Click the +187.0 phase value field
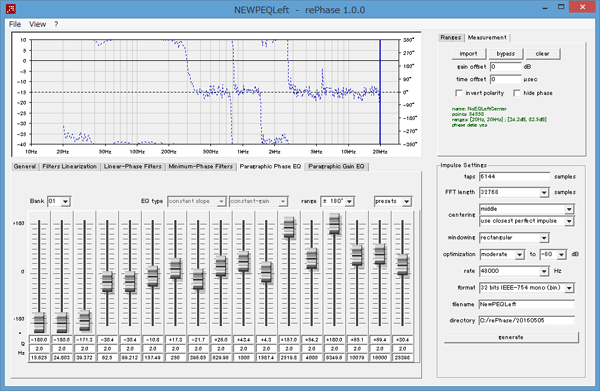The width and height of the screenshot is (600, 391). [289, 340]
